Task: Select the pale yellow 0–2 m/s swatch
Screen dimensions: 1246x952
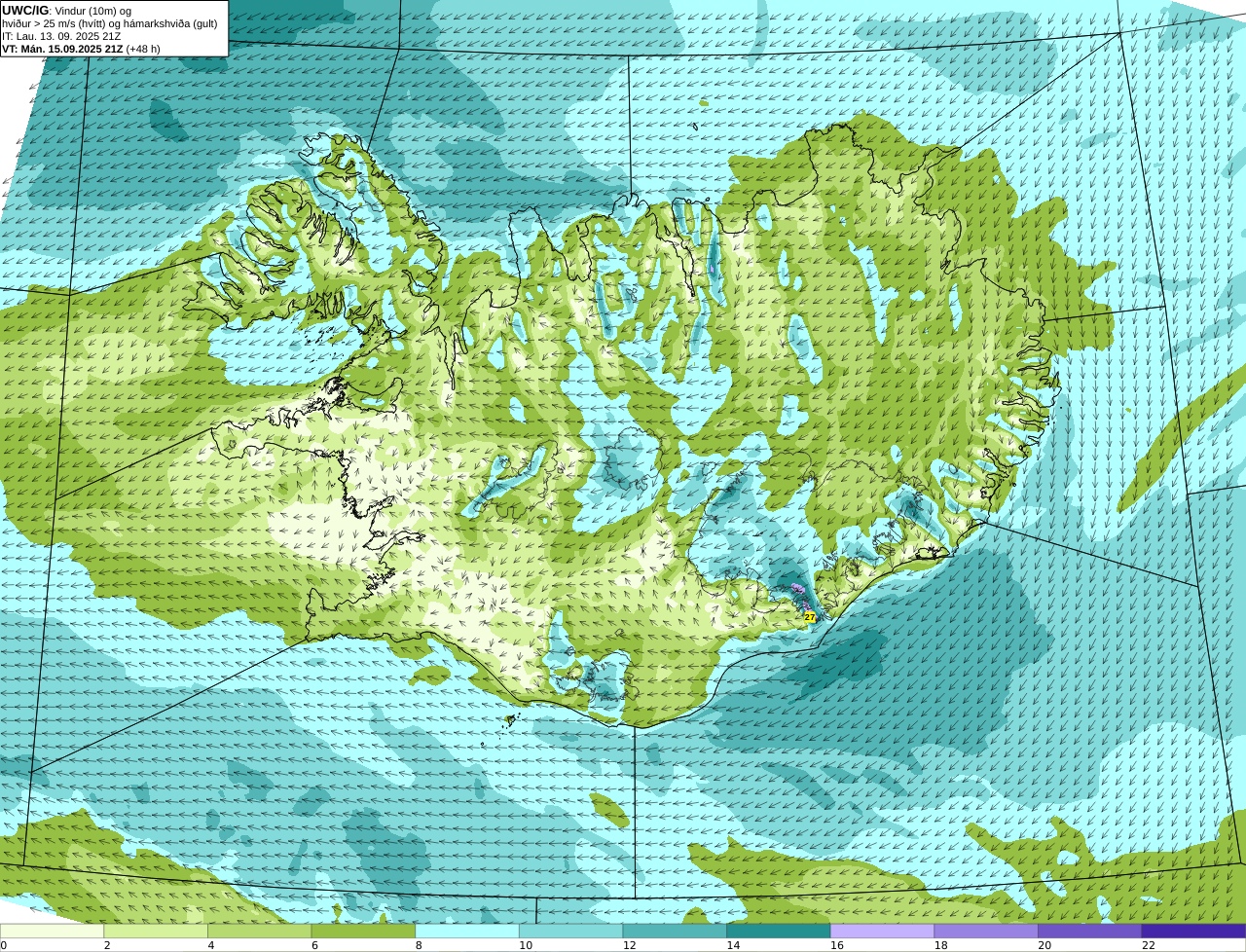Action: 52,931
